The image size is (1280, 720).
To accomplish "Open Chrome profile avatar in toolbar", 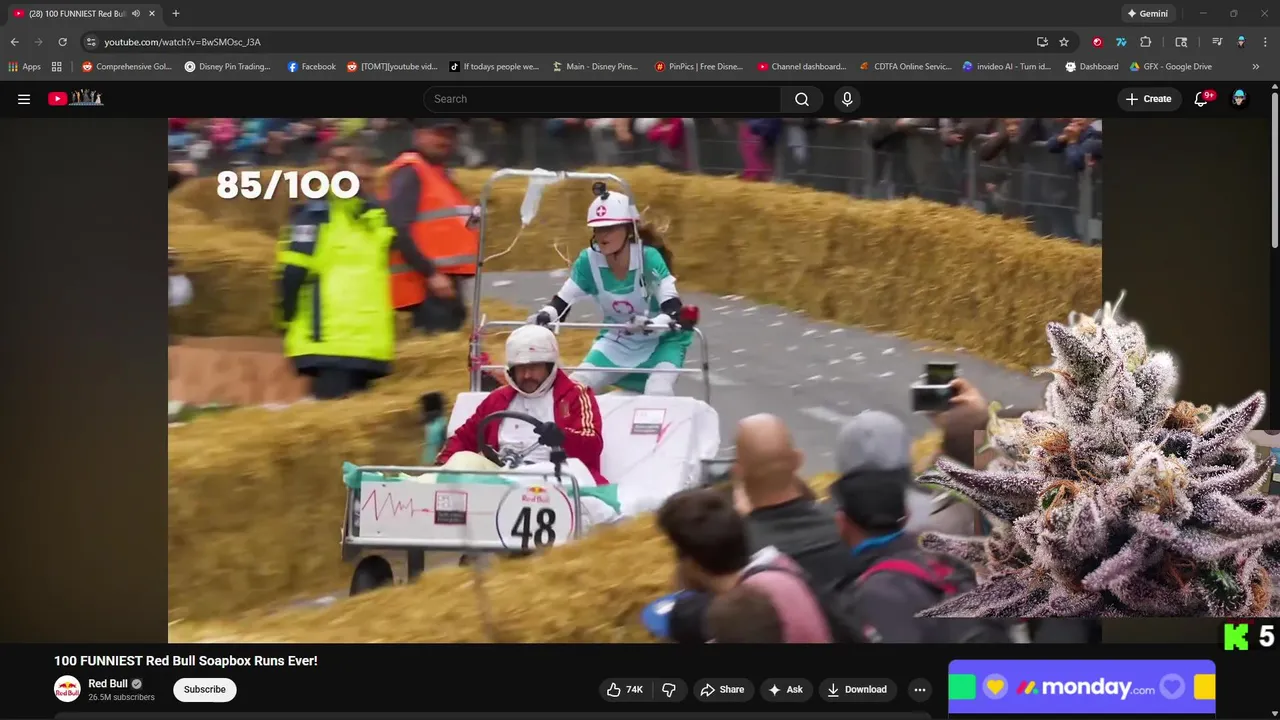I will pos(1241,42).
